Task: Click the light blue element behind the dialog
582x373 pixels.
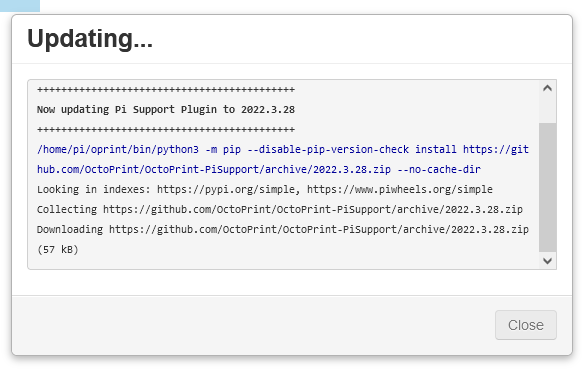Action: pos(20,6)
